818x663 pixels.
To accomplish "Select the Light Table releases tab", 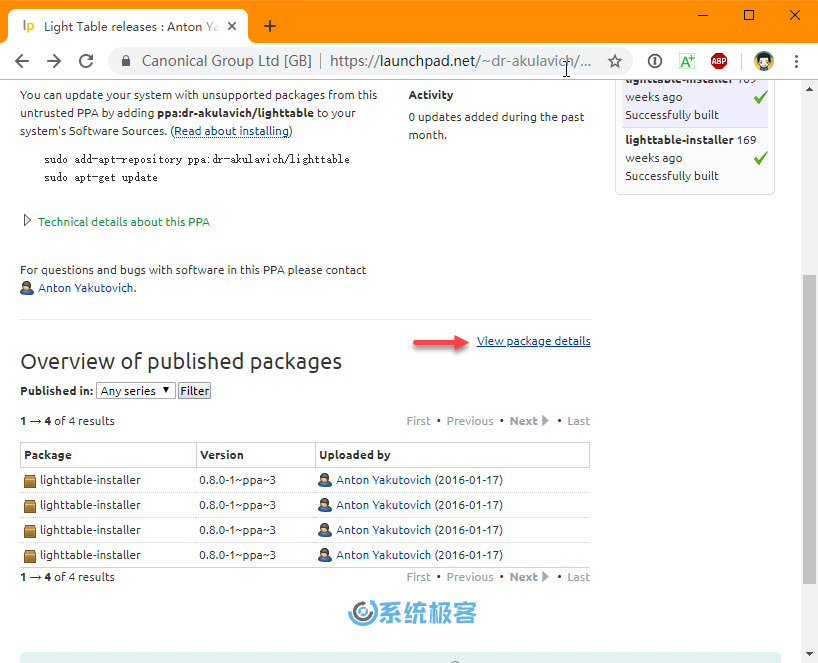I will 130,26.
